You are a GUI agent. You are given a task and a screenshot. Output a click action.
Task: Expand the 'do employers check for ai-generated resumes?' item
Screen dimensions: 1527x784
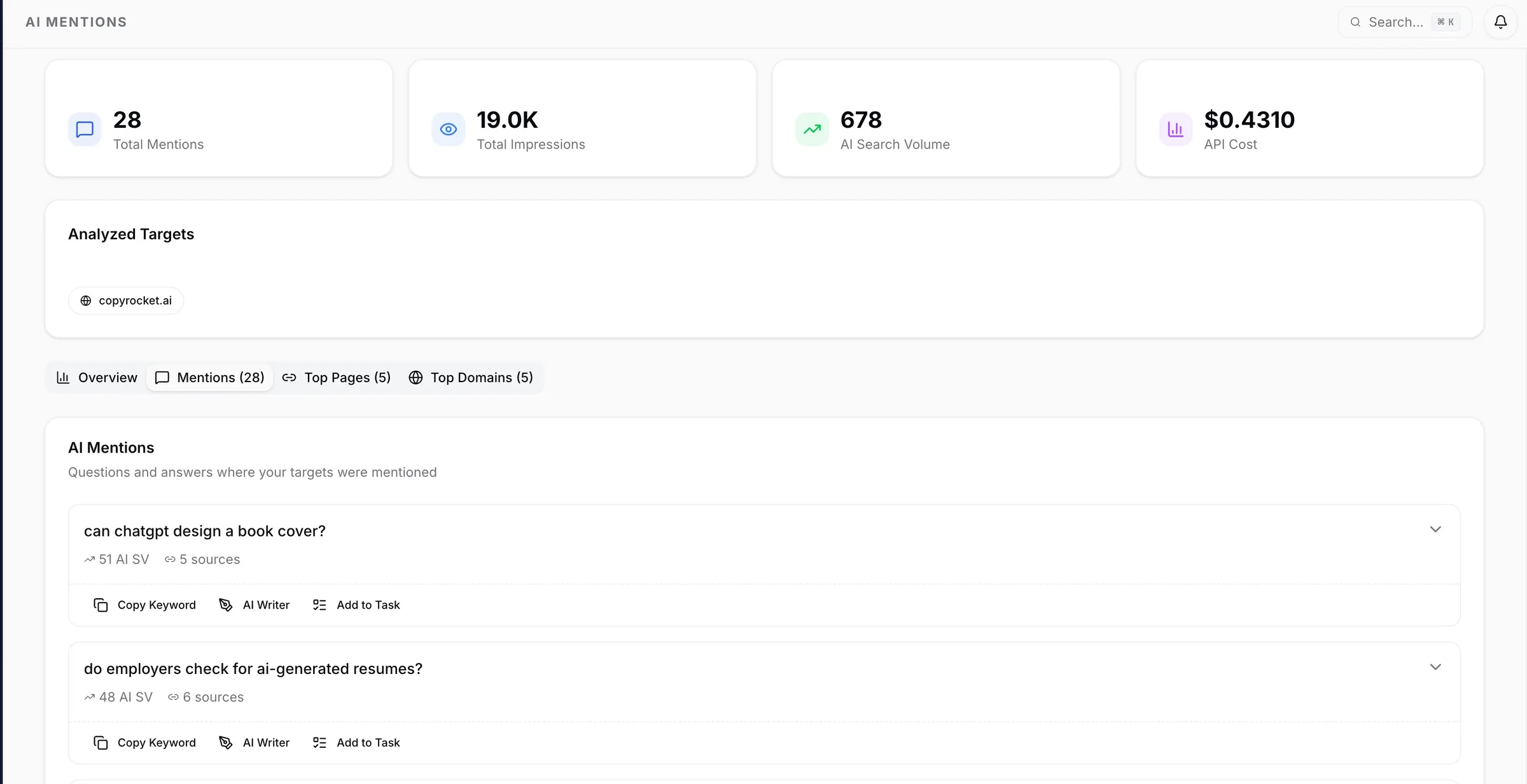click(1435, 667)
